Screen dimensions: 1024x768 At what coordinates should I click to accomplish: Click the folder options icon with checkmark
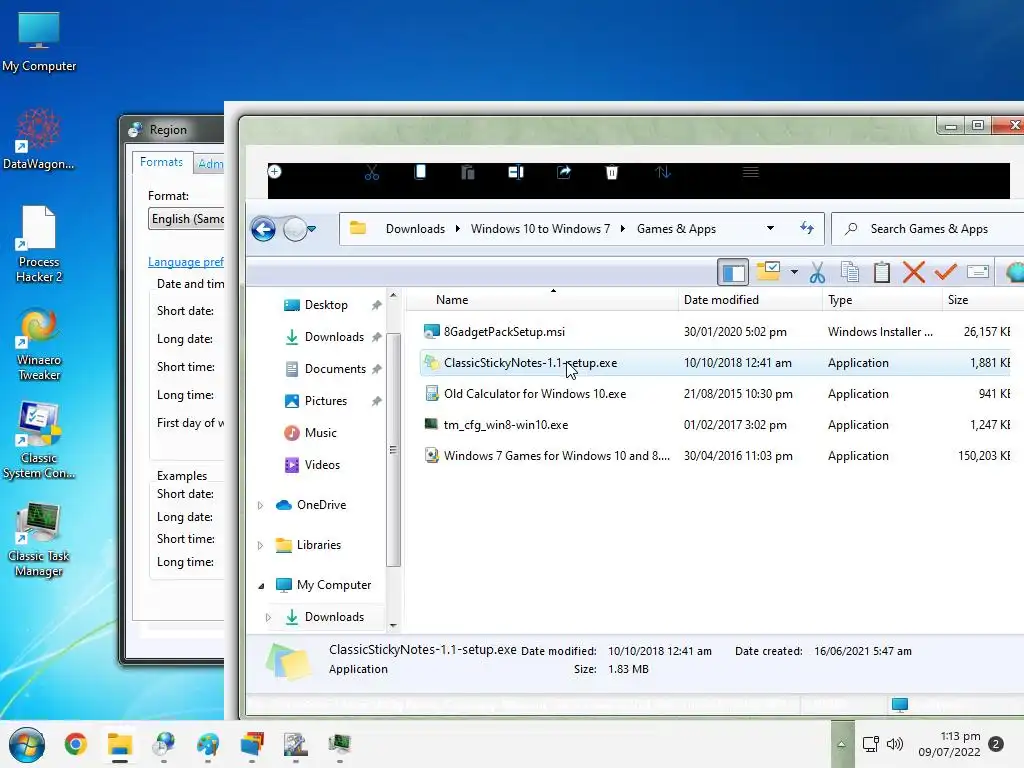pyautogui.click(x=768, y=271)
